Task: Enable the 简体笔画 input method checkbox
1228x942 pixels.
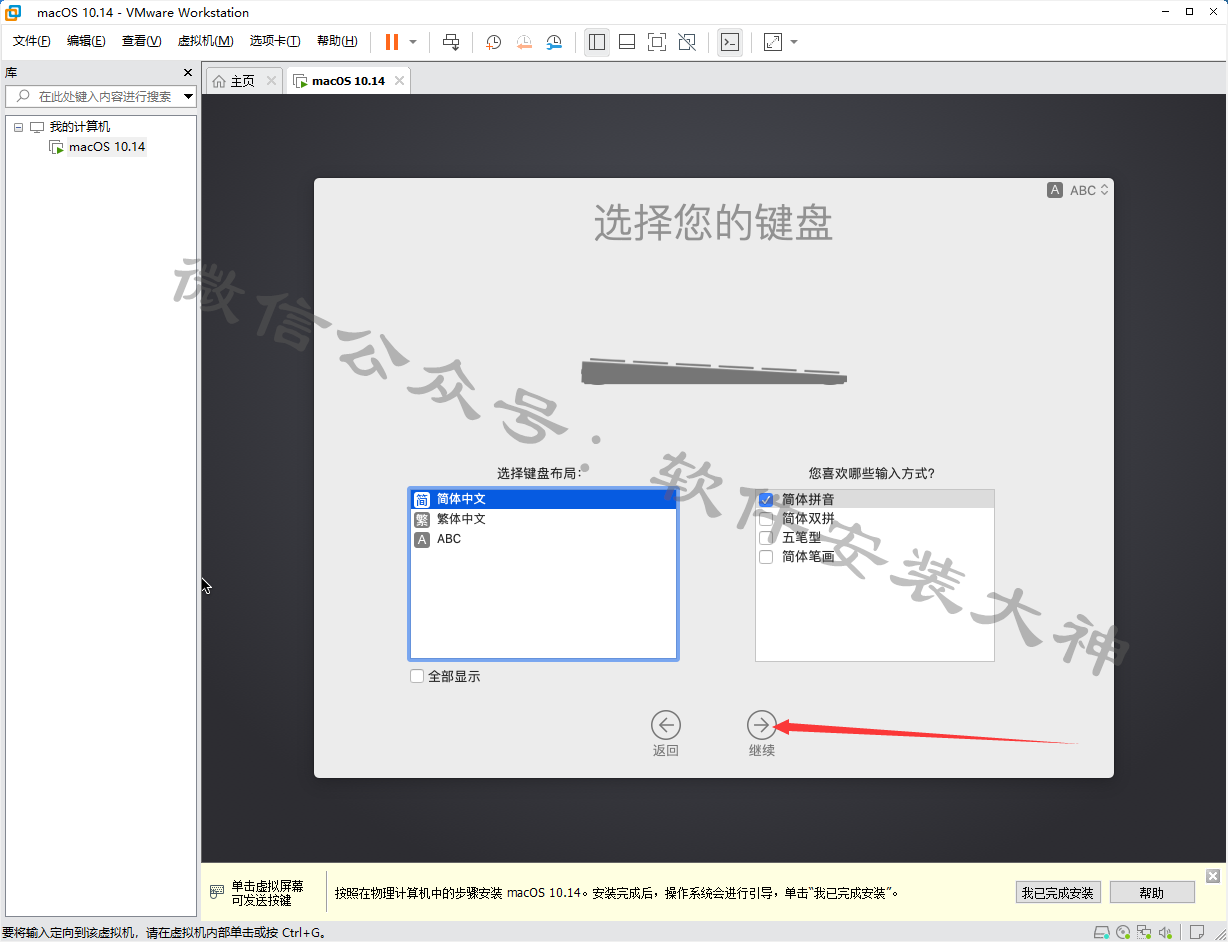Action: point(766,557)
